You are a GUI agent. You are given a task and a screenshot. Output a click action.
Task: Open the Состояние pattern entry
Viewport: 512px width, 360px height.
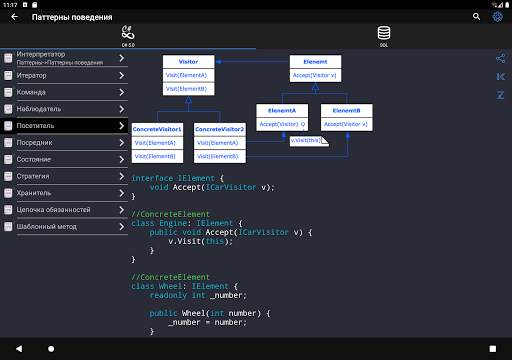[64, 159]
